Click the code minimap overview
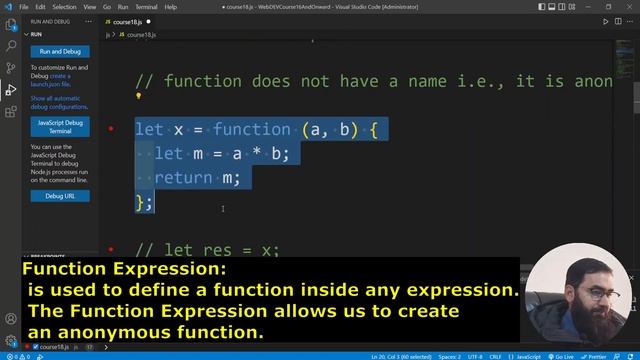 (624, 59)
